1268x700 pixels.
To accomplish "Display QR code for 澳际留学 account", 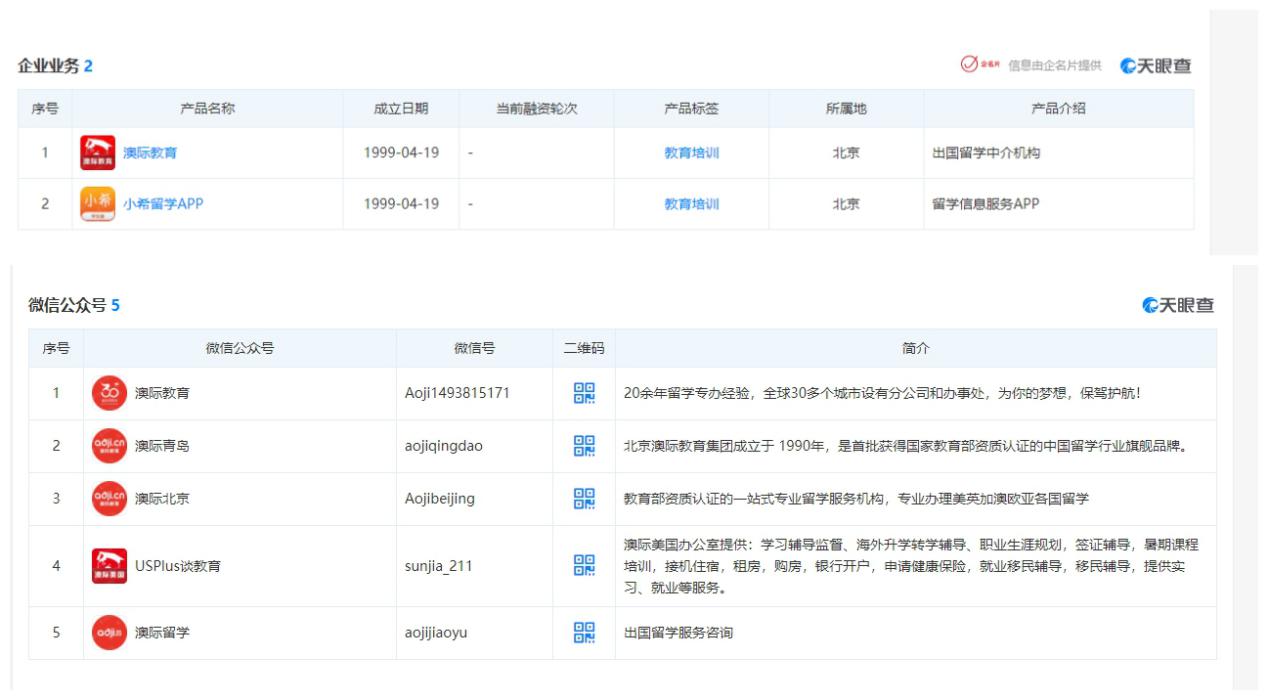I will coord(584,632).
